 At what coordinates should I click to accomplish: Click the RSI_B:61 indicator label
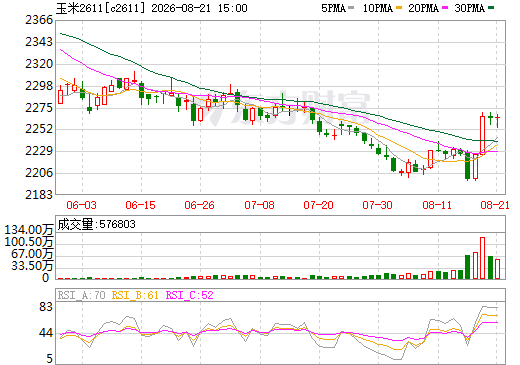[x=135, y=295]
